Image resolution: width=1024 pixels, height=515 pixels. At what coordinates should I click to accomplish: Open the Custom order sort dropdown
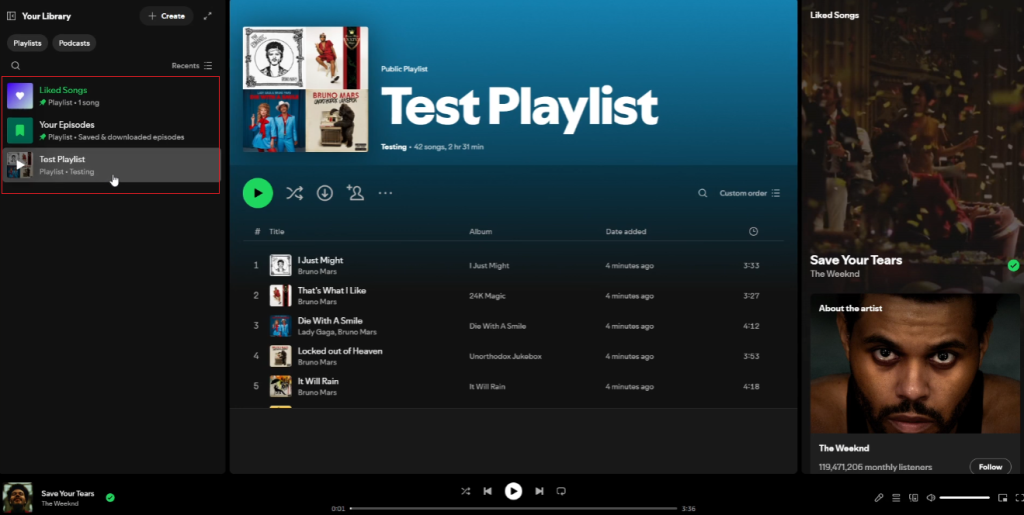750,193
